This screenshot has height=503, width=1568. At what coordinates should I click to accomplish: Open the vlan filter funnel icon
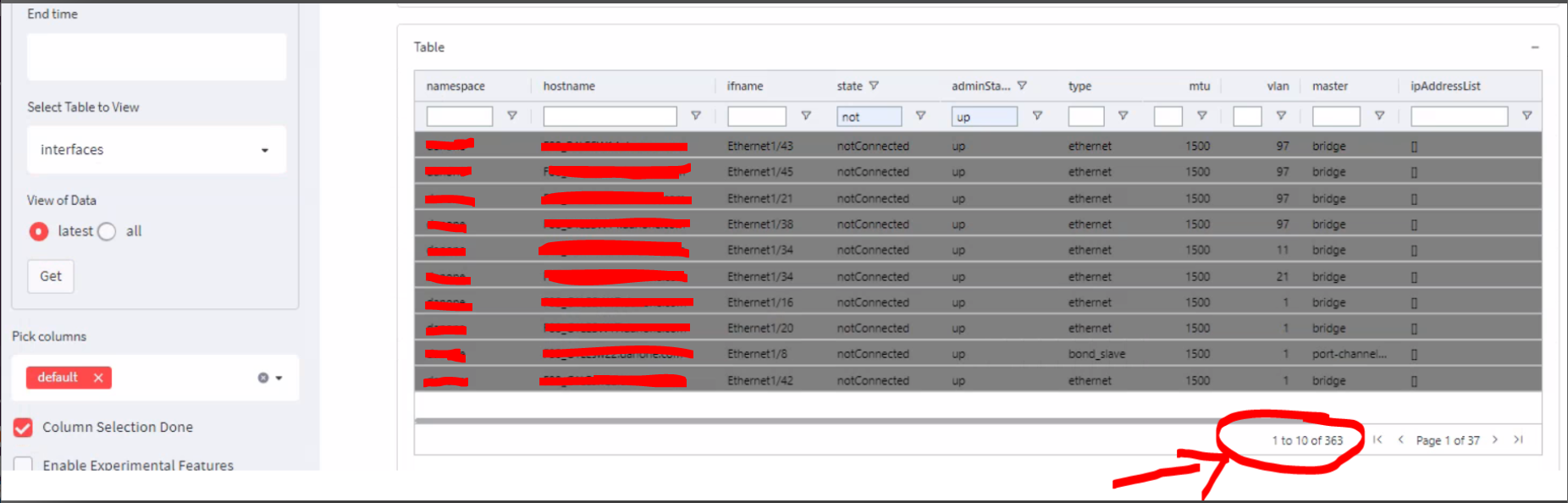(1281, 116)
